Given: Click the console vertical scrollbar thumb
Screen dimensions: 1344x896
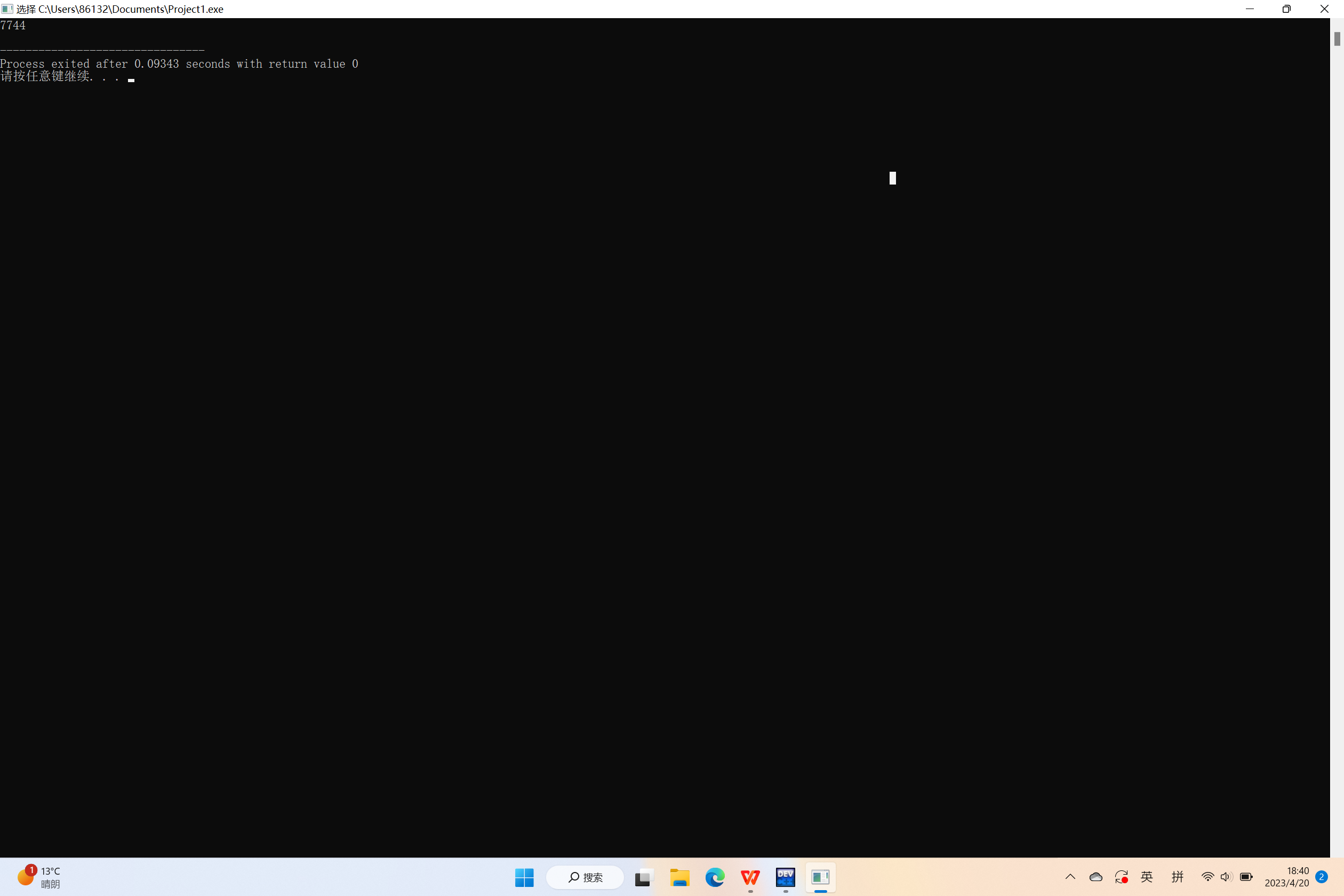Looking at the screenshot, I should 1337,39.
